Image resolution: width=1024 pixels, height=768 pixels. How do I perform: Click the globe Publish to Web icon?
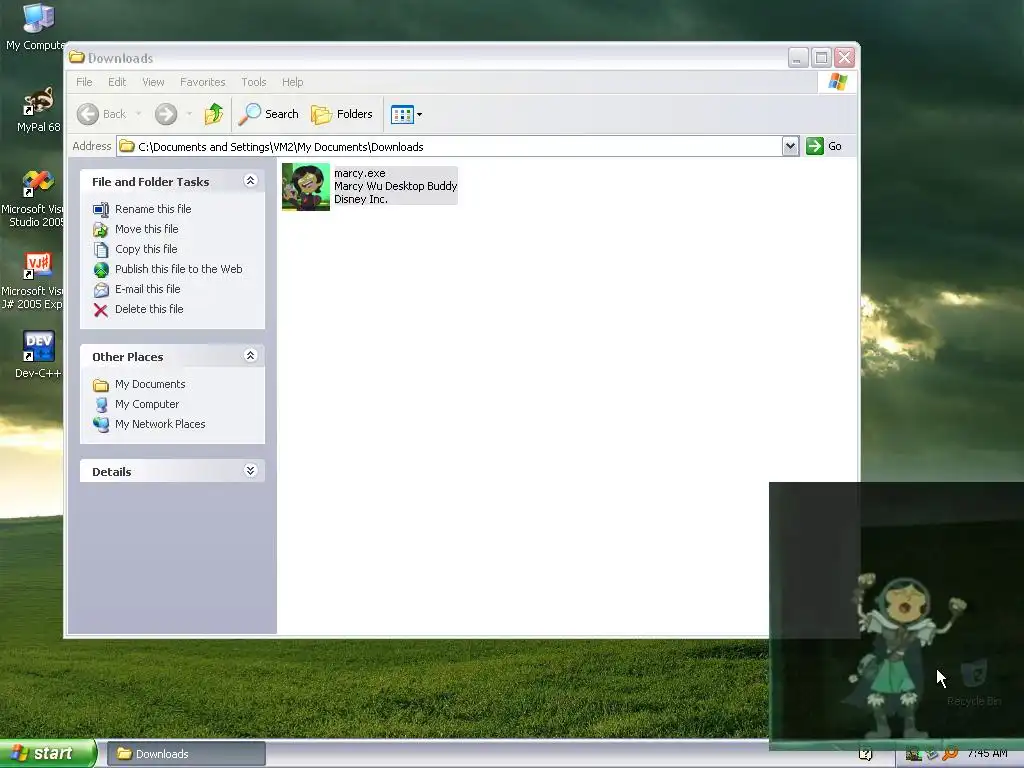coord(101,270)
